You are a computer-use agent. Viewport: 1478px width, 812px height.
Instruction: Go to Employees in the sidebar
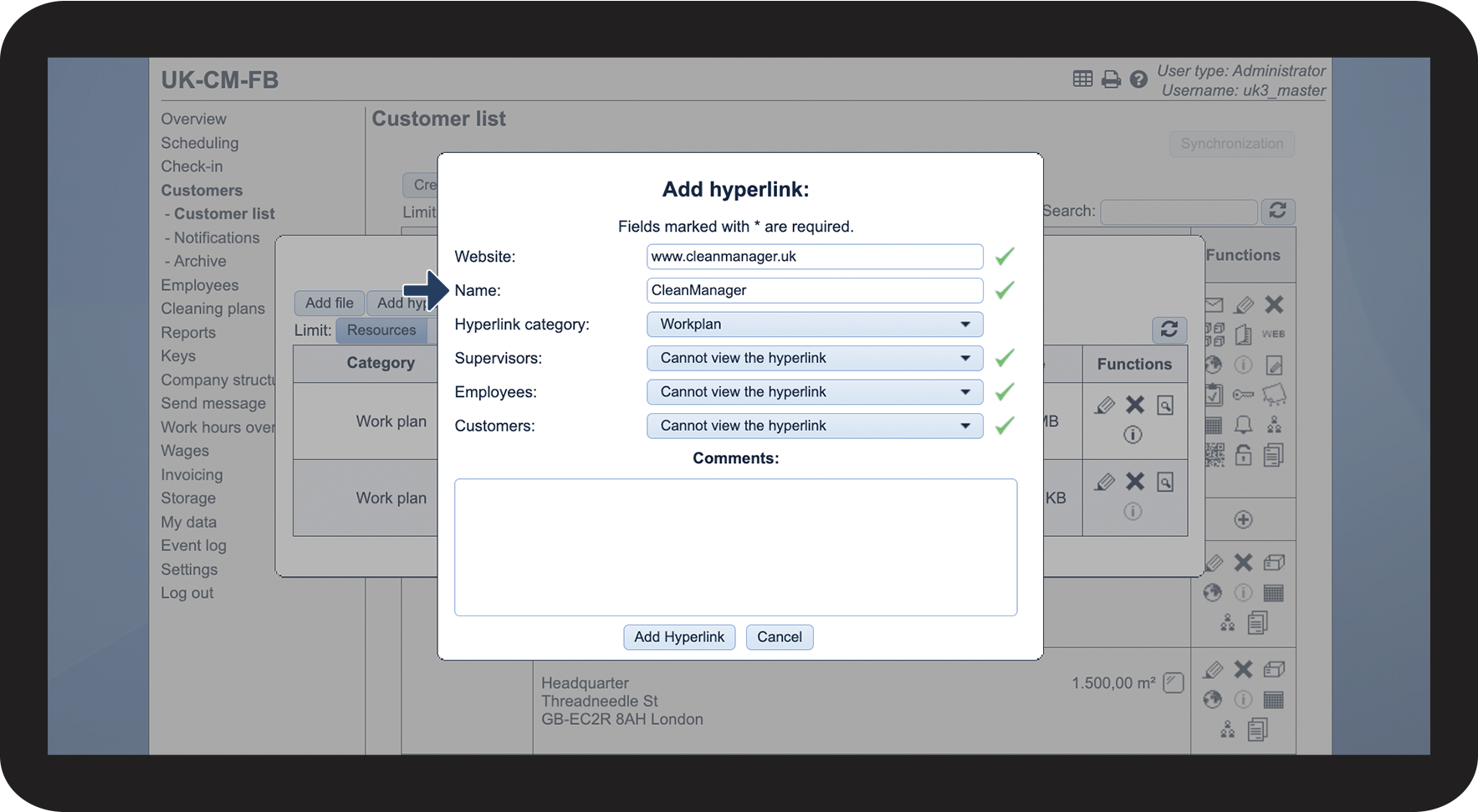pos(200,285)
